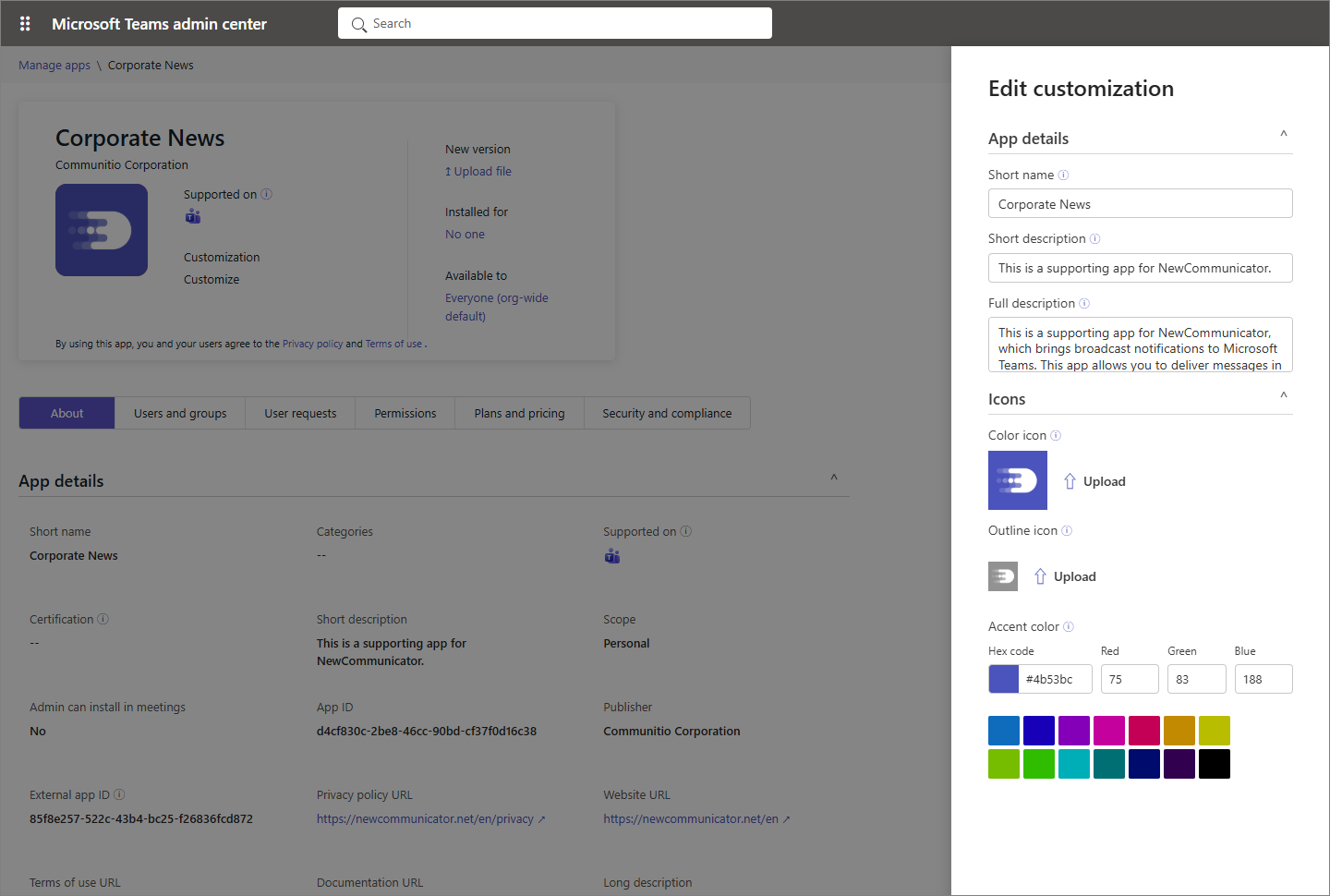Click the Search box
The image size is (1330, 896).
555,23
